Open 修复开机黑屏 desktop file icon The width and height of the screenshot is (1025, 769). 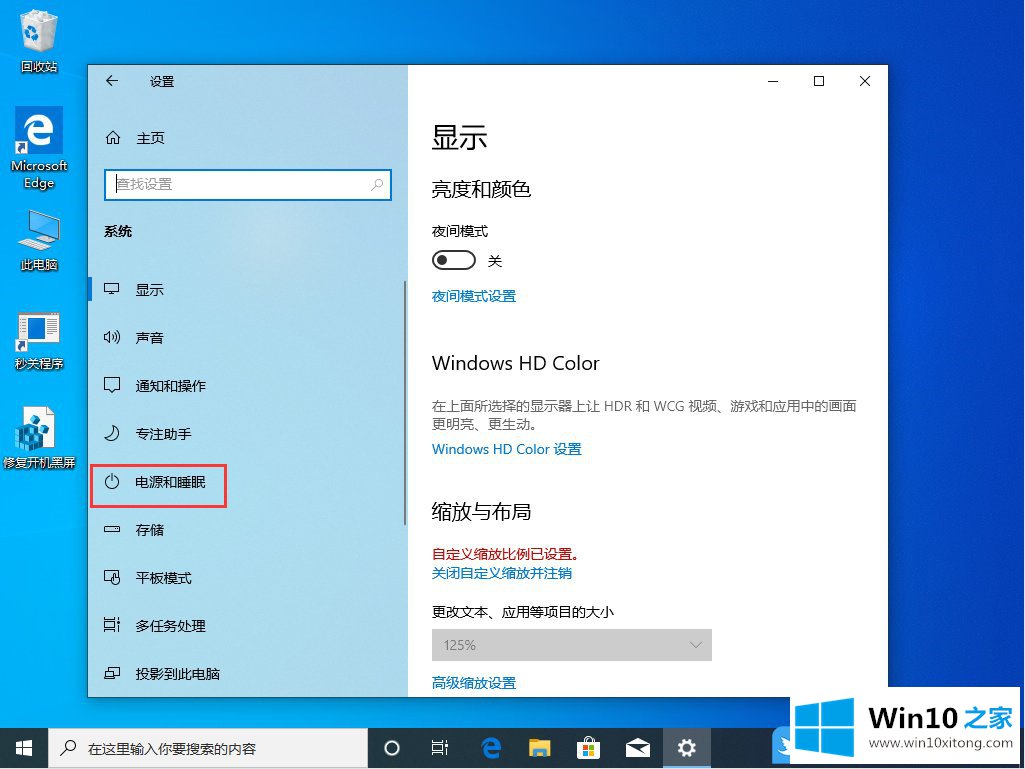point(39,438)
